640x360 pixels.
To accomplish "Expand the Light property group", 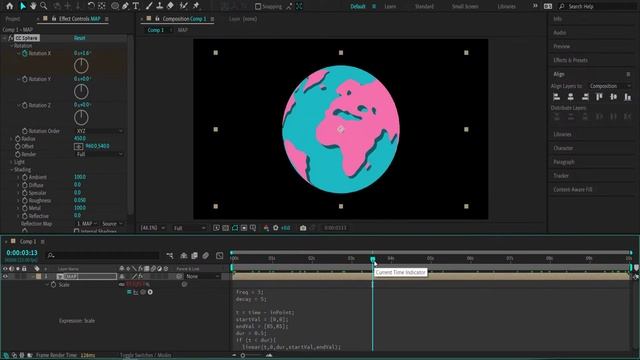I will tap(11, 162).
